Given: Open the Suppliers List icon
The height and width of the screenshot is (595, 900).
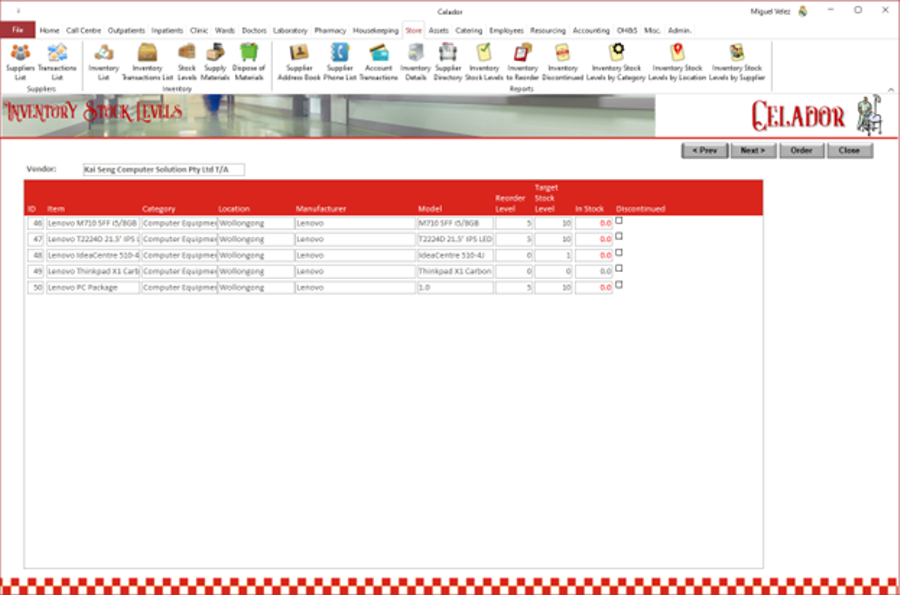Looking at the screenshot, I should click(x=20, y=60).
